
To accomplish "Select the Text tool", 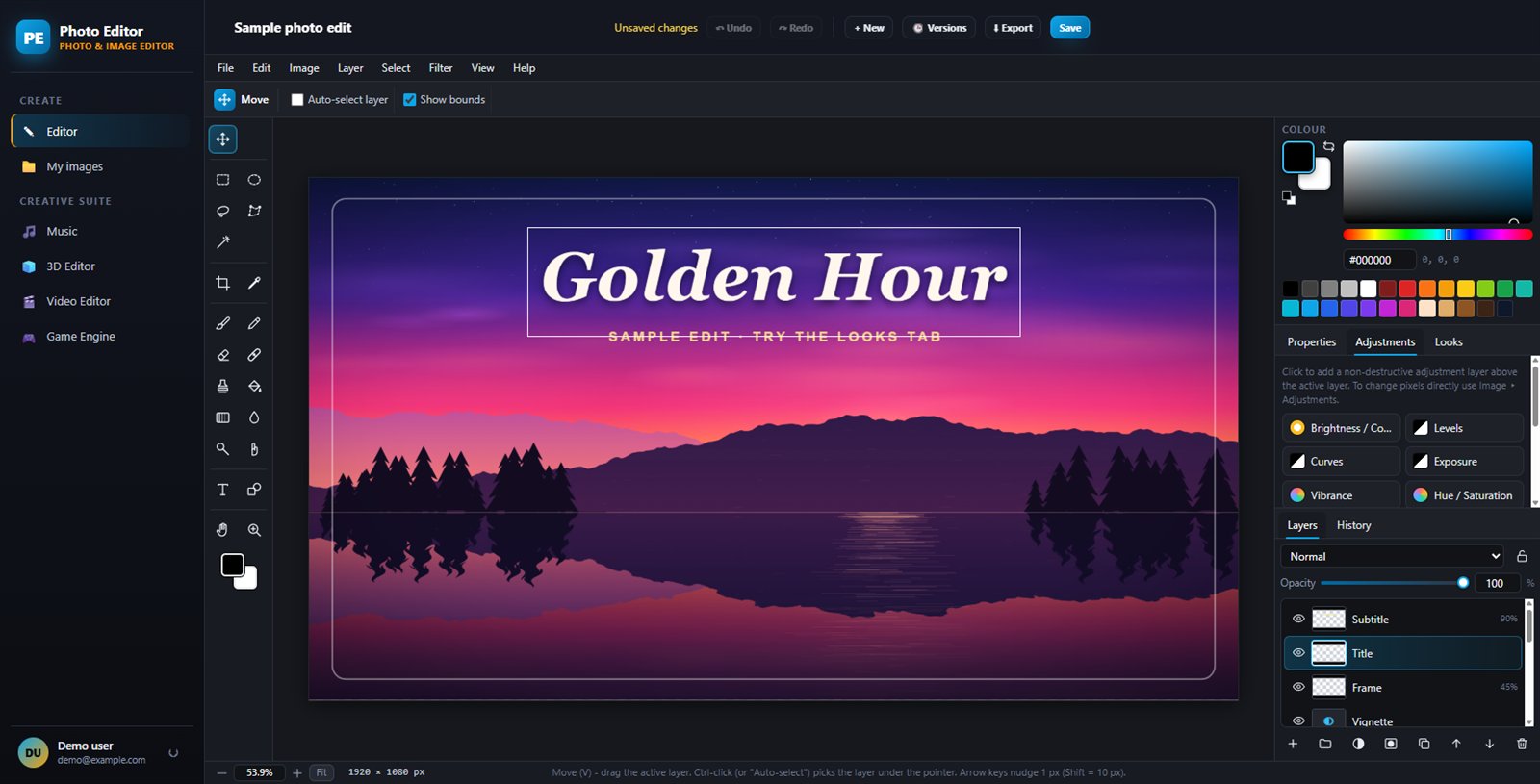I will (x=222, y=490).
